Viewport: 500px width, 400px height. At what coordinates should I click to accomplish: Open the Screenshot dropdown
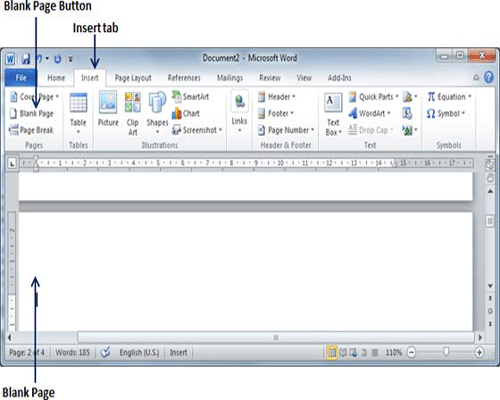[x=197, y=130]
